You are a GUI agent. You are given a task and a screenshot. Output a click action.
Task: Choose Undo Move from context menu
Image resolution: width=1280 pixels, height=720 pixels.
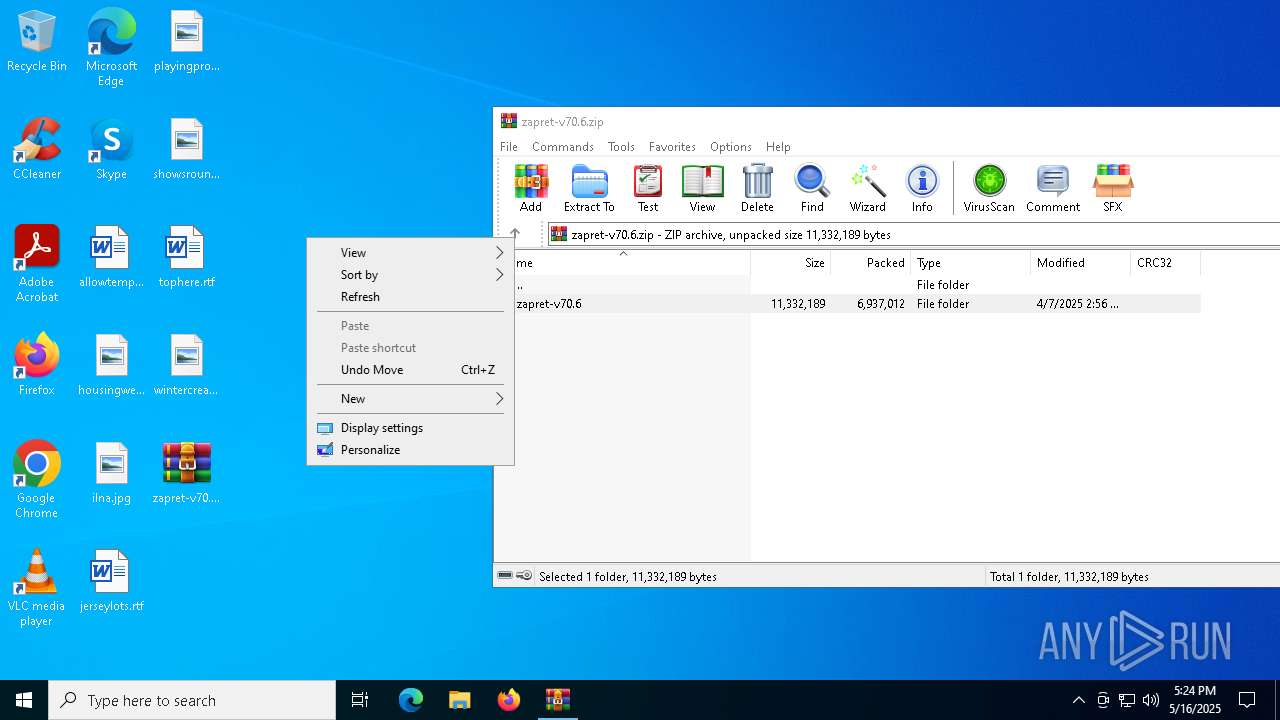[410, 370]
